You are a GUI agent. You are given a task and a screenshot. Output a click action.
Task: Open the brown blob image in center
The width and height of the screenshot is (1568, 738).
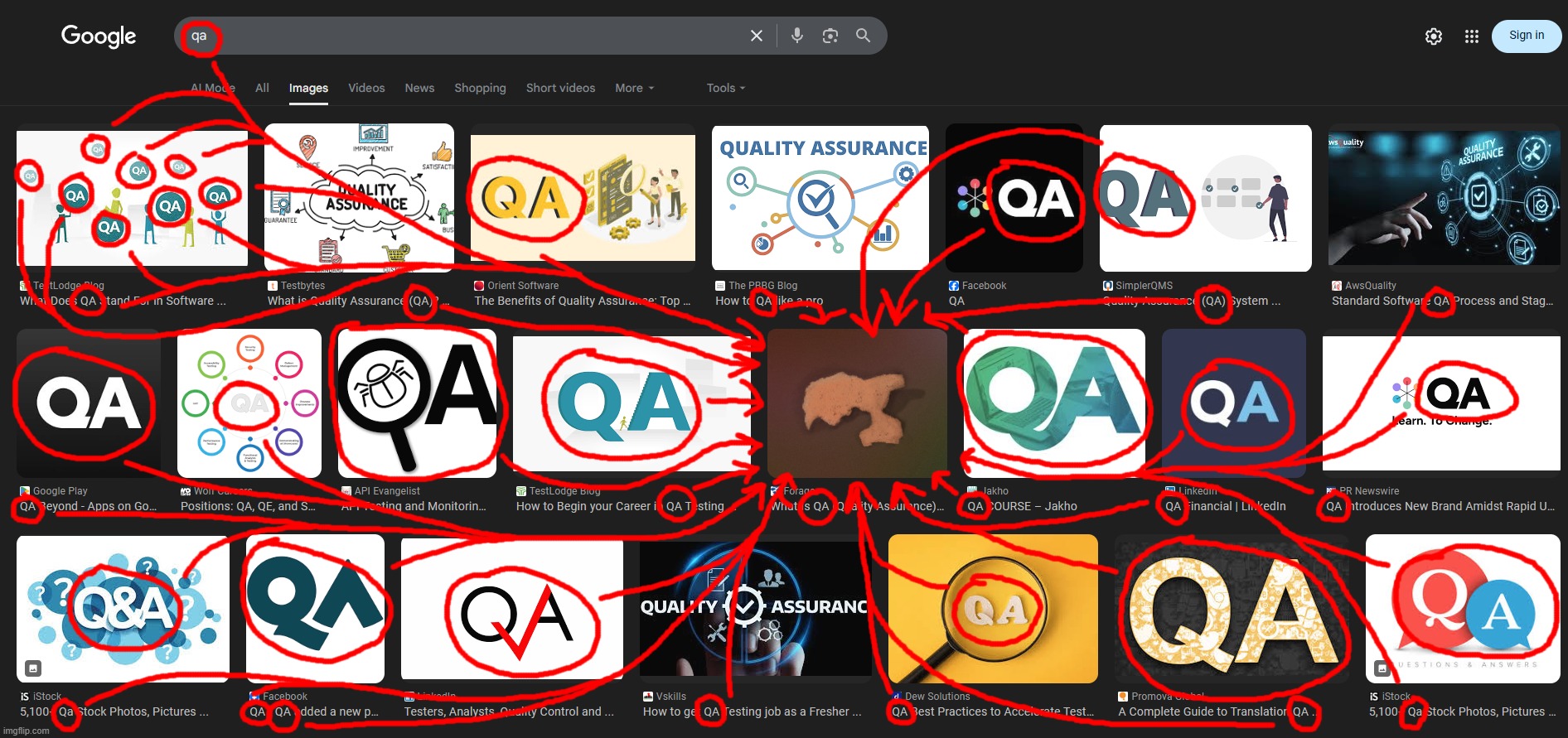[857, 403]
